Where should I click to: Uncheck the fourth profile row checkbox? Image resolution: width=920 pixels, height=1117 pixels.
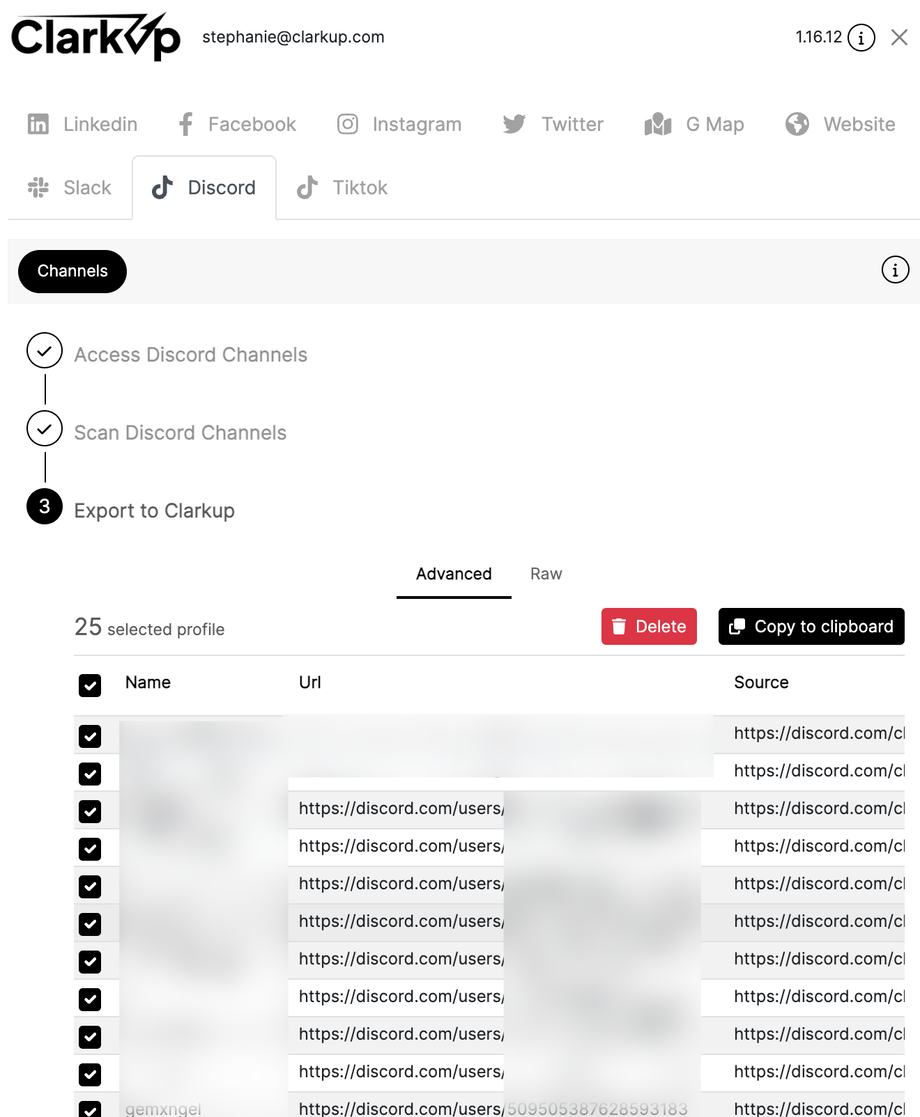90,849
